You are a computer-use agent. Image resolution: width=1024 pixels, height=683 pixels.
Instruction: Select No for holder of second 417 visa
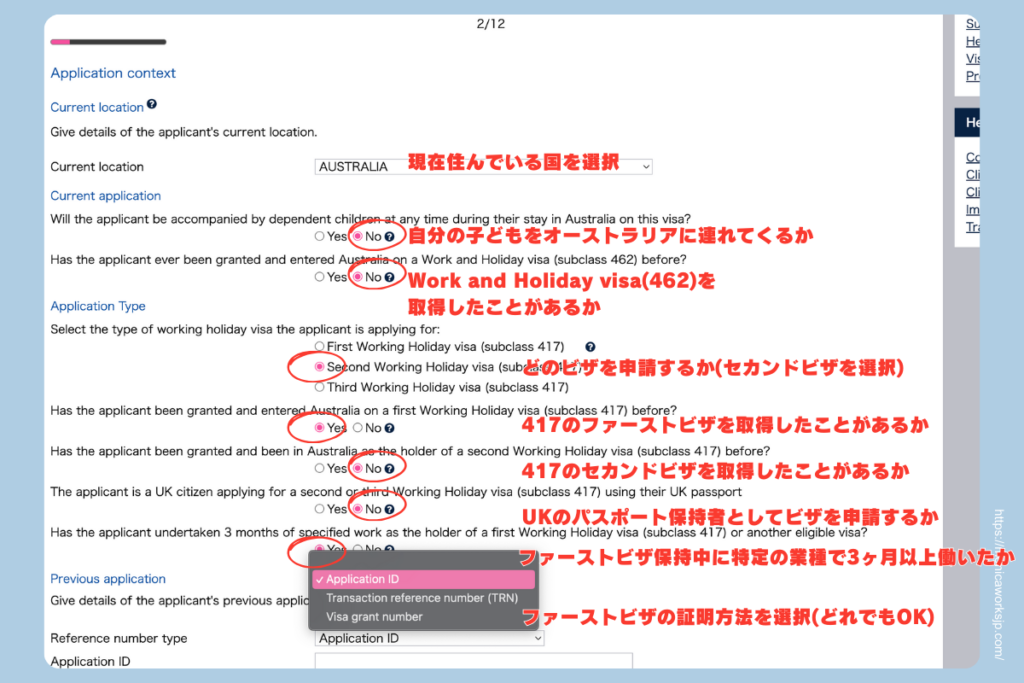(x=358, y=468)
